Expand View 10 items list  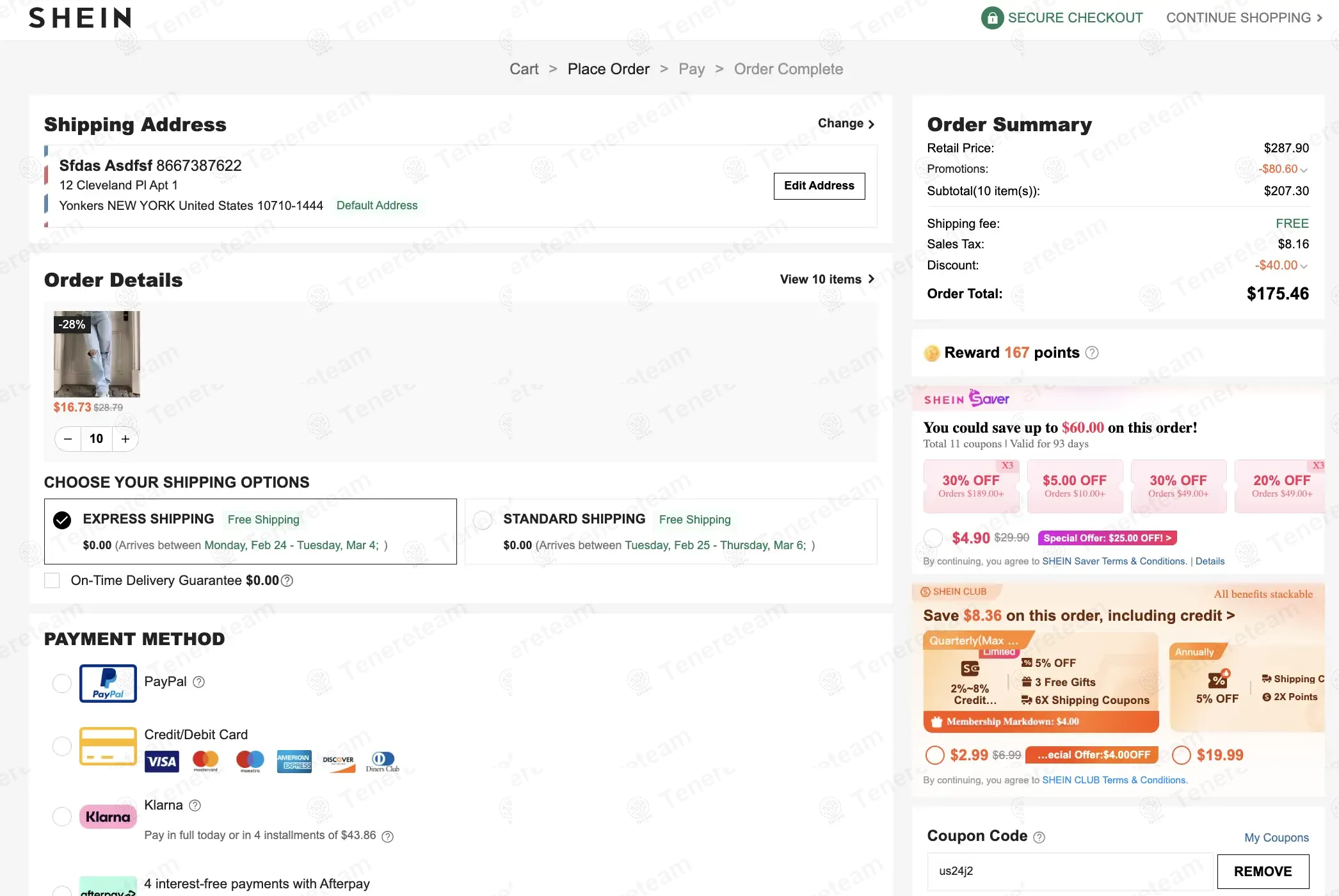(827, 279)
